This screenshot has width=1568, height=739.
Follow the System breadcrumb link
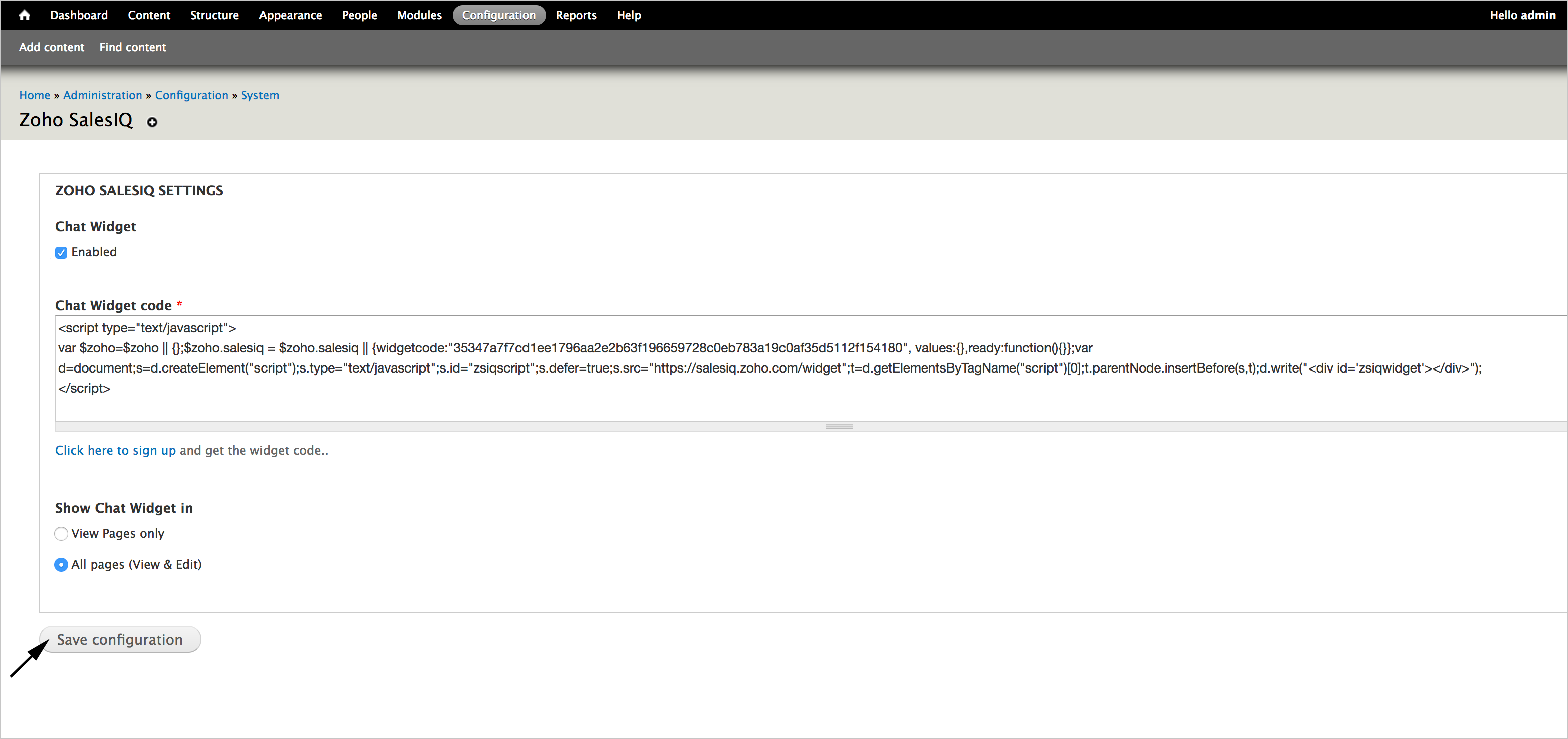260,95
